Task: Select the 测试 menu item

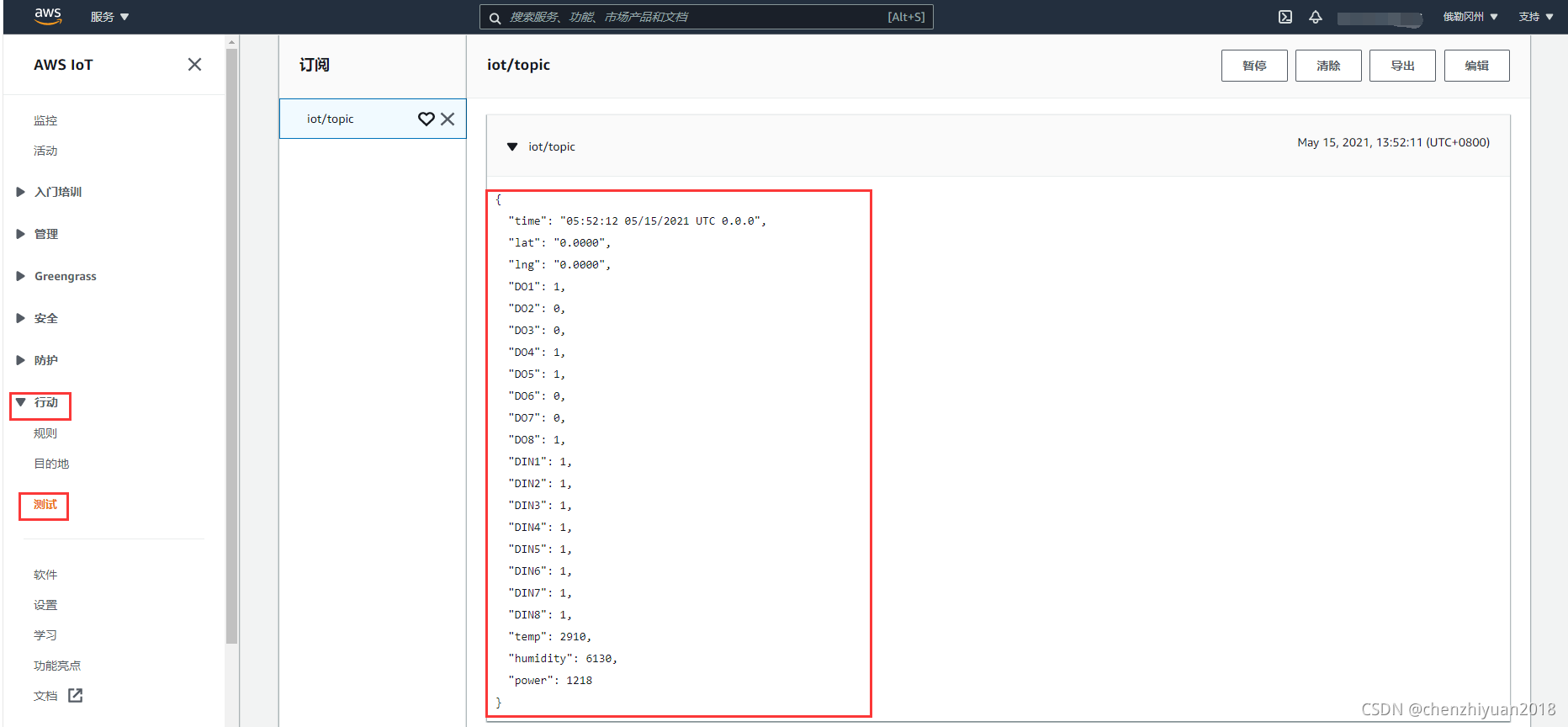Action: pyautogui.click(x=45, y=505)
